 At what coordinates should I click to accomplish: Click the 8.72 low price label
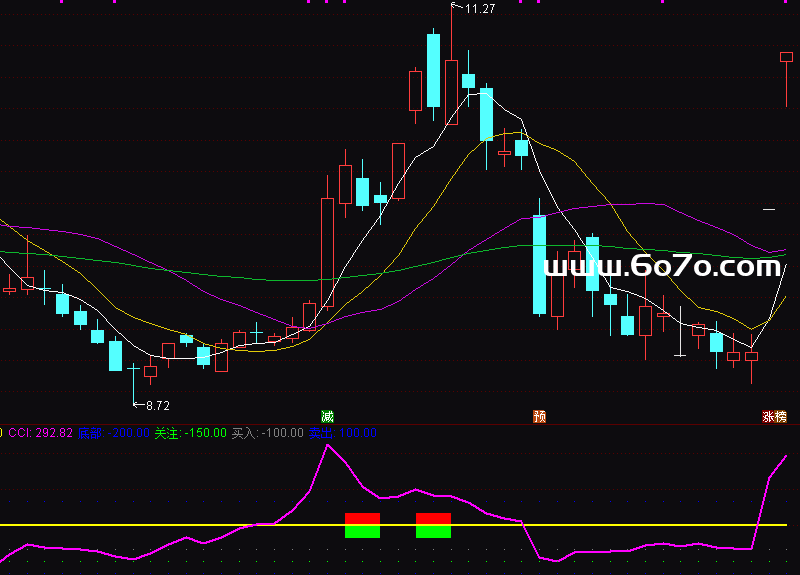[x=157, y=406]
